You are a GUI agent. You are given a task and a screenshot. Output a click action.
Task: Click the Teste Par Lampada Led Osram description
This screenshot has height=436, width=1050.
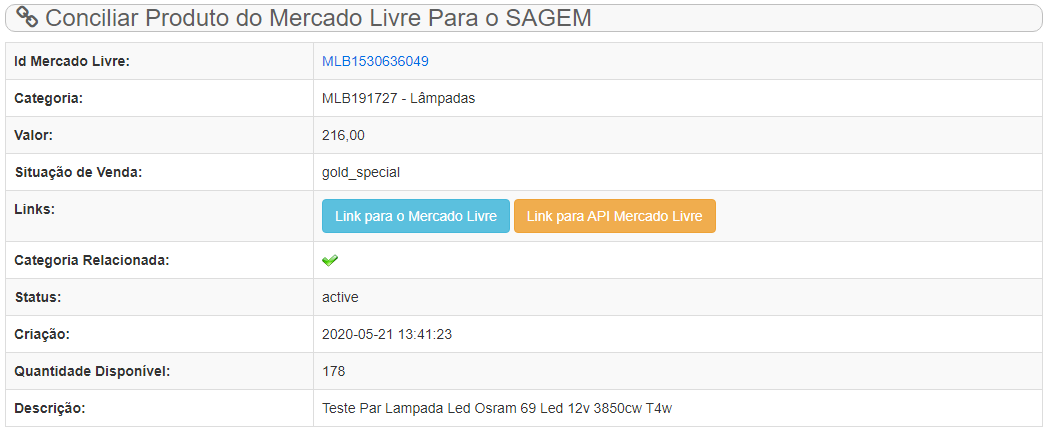coord(497,408)
